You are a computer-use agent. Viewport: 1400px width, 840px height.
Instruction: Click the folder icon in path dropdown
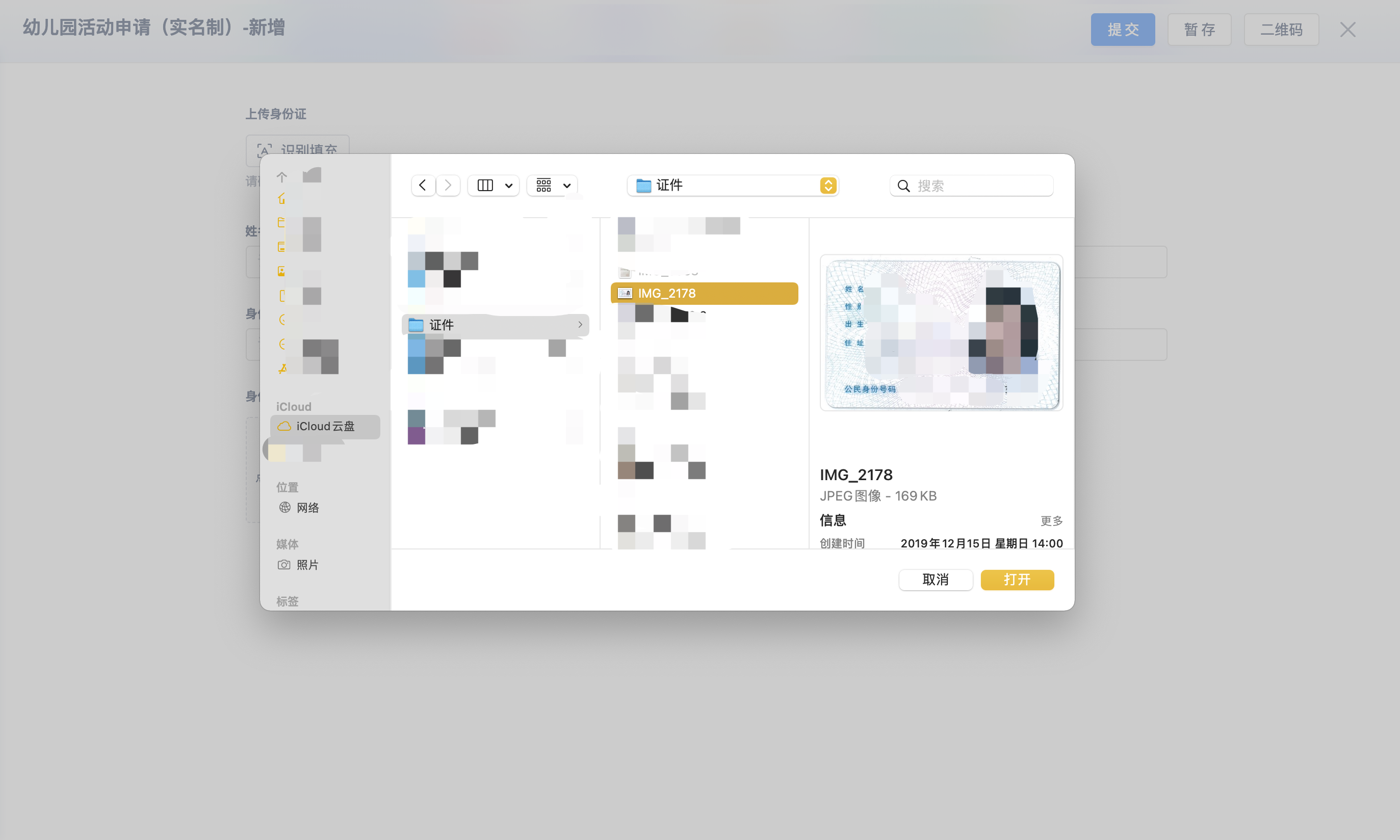tap(644, 186)
